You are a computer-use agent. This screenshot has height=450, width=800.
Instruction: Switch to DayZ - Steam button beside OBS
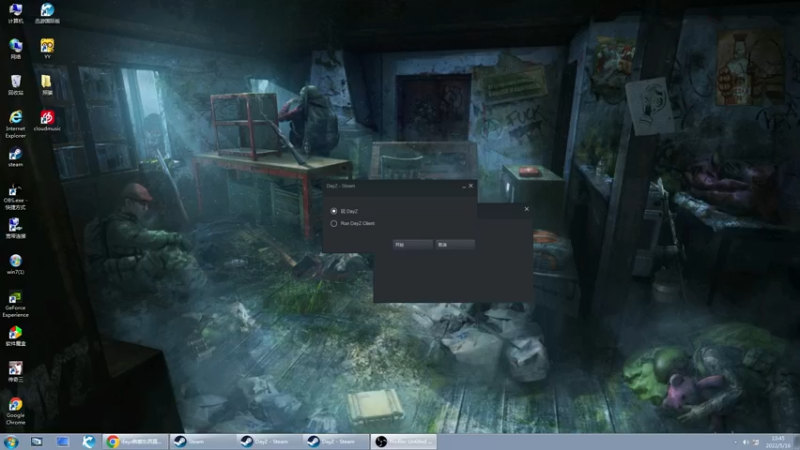336,441
